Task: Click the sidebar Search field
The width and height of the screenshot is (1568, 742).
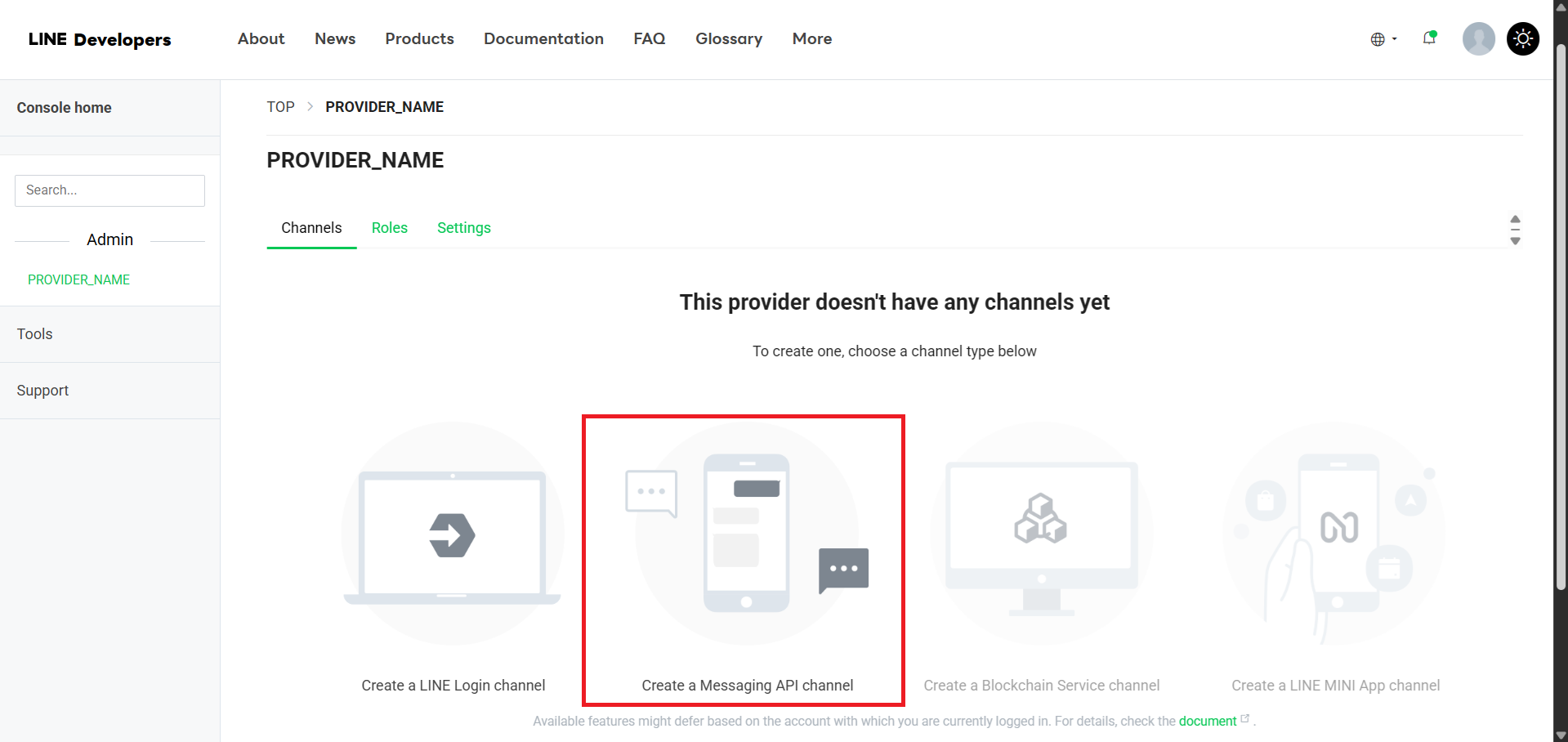Action: click(109, 190)
